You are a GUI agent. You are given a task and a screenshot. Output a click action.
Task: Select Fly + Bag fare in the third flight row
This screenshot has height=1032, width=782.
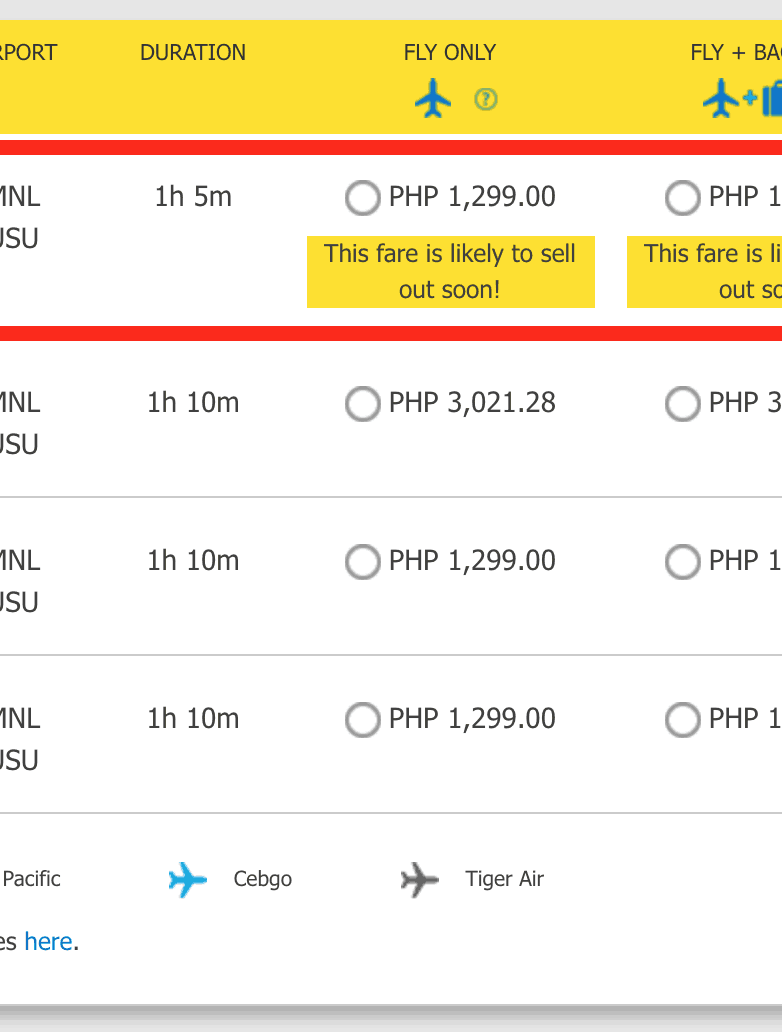tap(683, 562)
